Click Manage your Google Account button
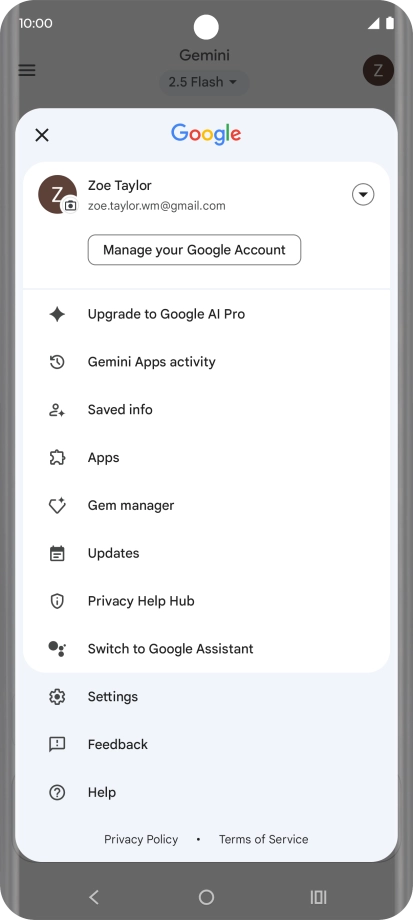The image size is (413, 920). pyautogui.click(x=194, y=250)
